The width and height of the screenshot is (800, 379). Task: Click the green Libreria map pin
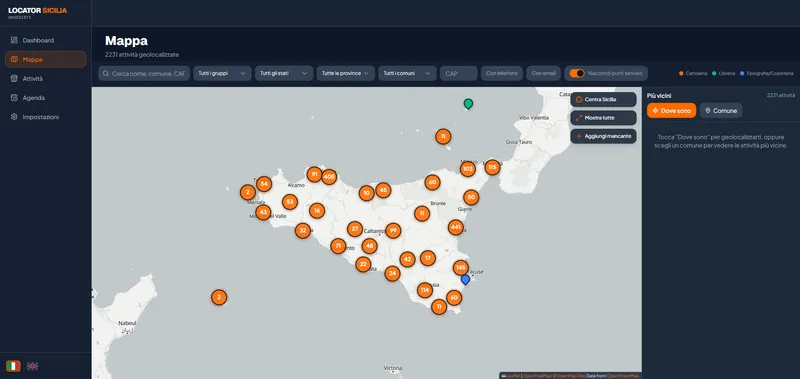pos(468,104)
